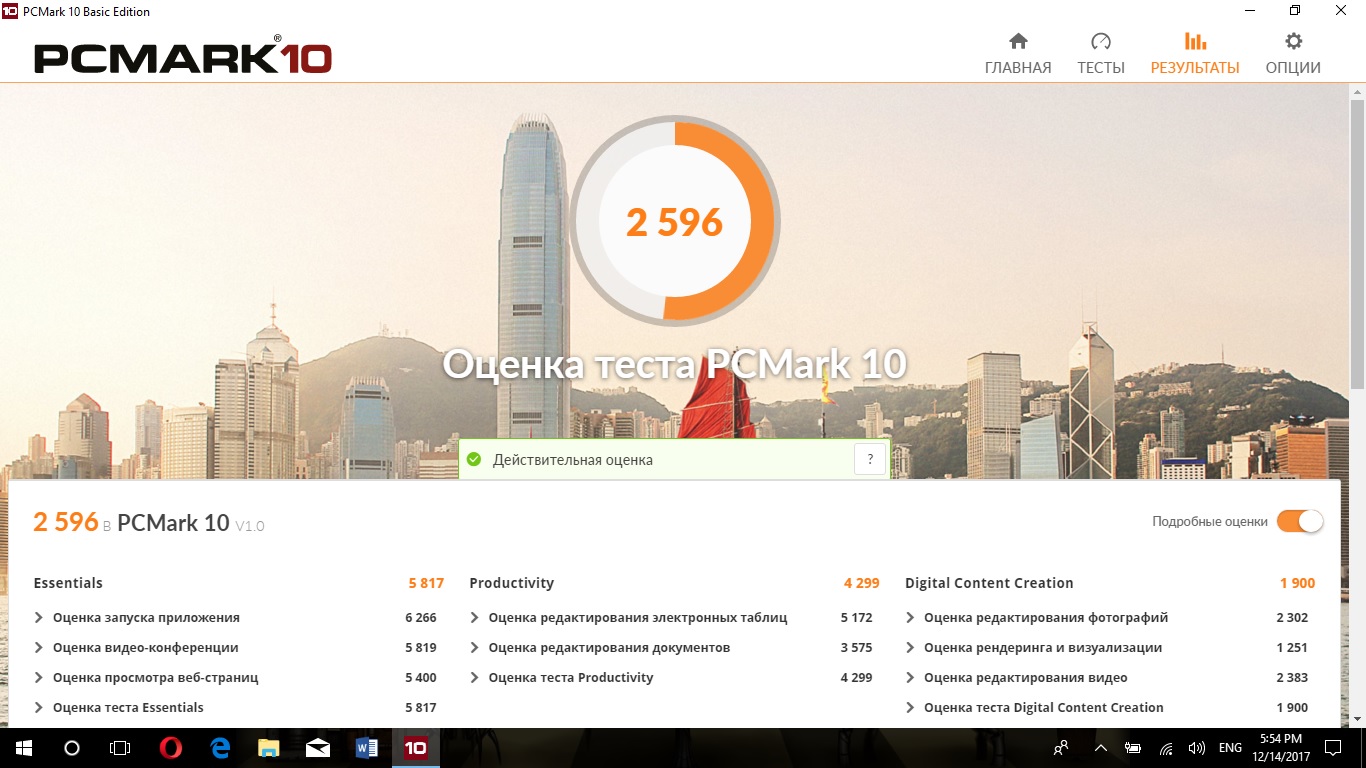Click the ENG language indicator

(1230, 748)
